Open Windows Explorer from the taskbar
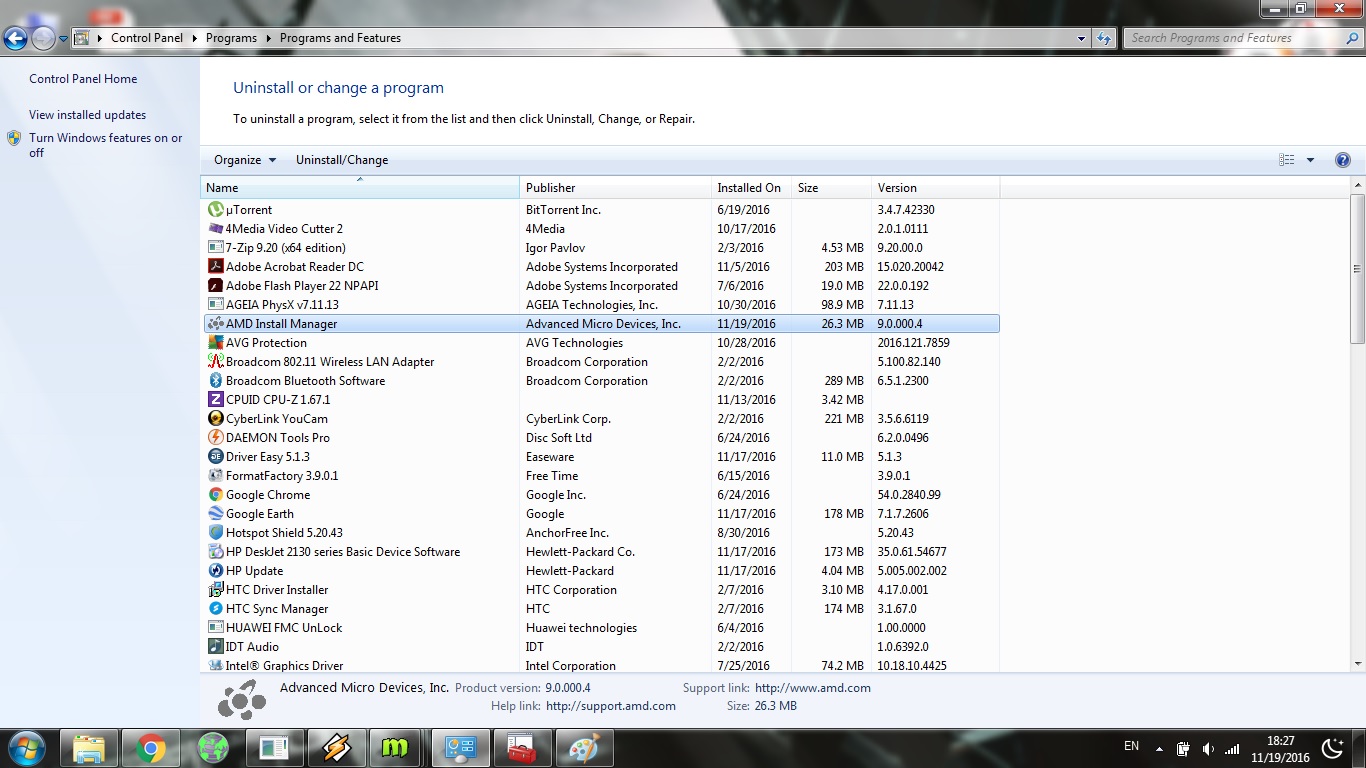Viewport: 1366px width, 768px height. (89, 748)
